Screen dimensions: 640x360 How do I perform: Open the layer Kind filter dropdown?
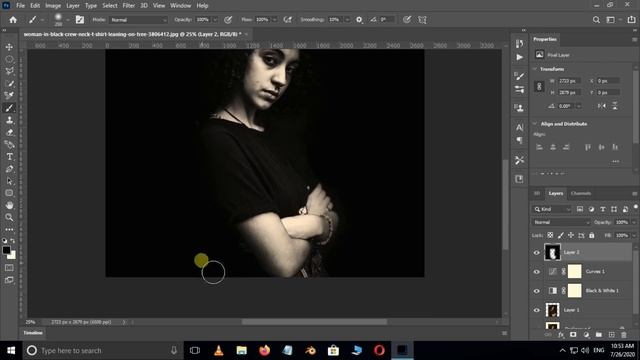pos(552,209)
